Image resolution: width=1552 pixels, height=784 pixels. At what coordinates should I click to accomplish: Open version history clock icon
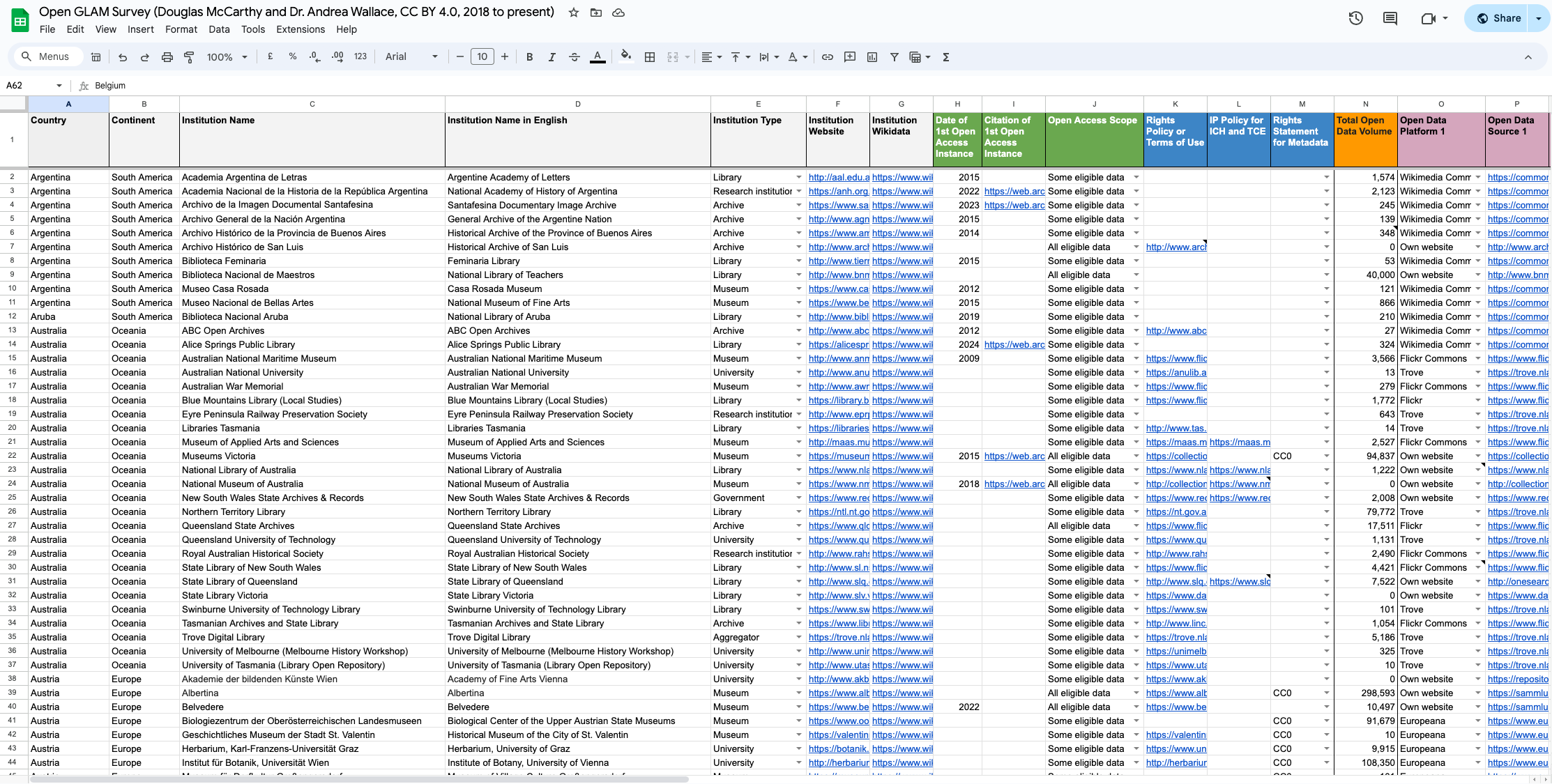coord(1355,18)
